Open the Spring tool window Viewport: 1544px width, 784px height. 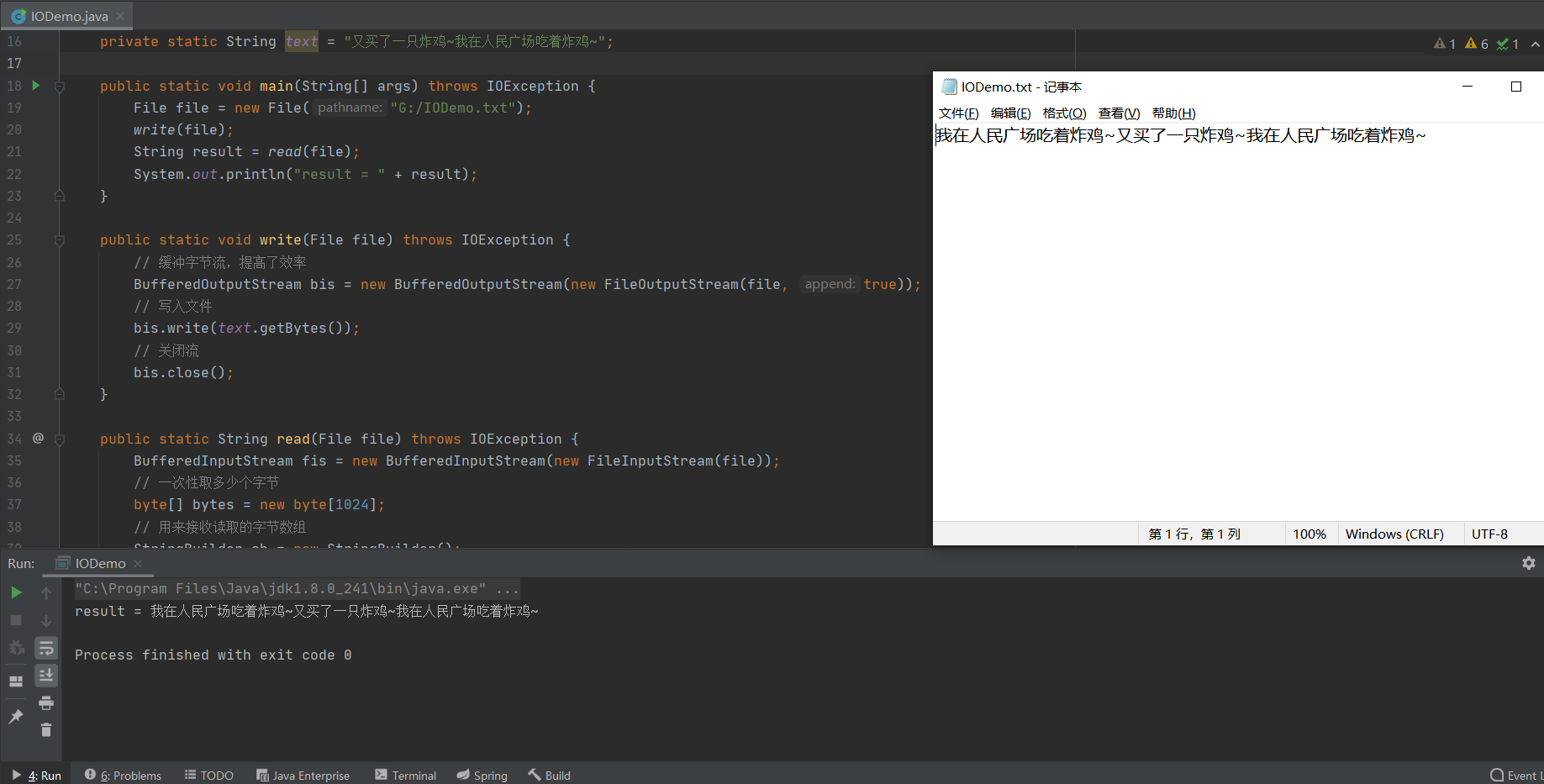point(482,775)
